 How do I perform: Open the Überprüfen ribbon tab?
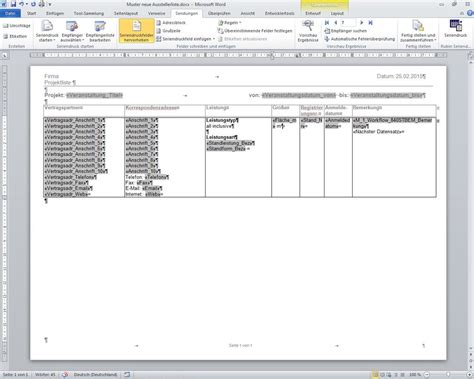tap(219, 13)
